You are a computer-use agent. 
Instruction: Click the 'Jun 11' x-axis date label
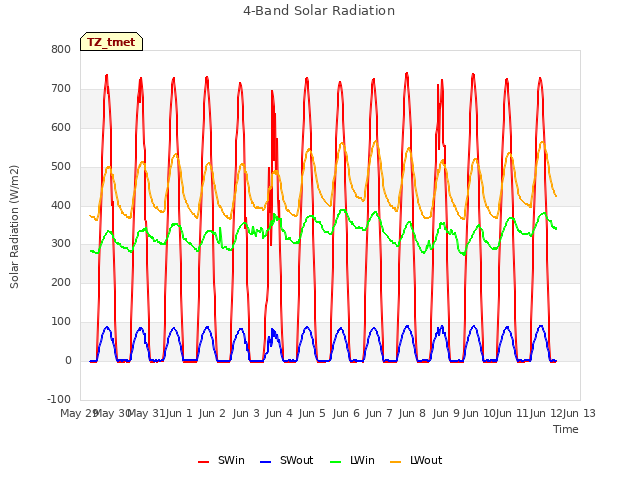512,413
